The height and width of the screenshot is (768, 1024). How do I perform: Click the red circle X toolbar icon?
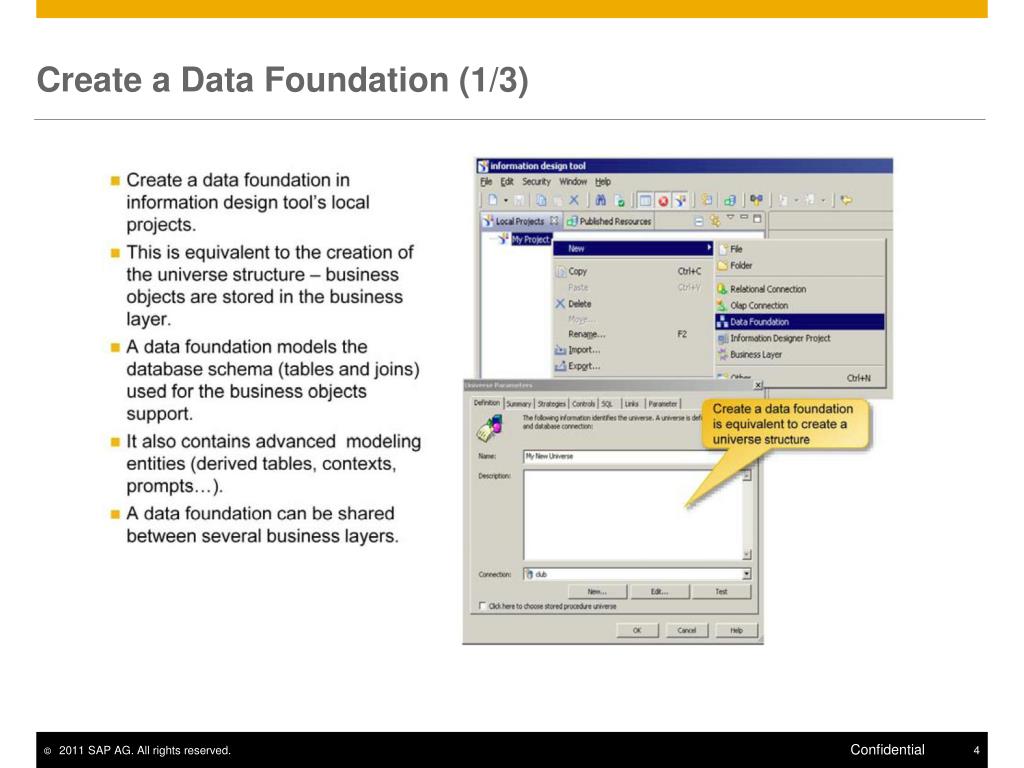pyautogui.click(x=663, y=200)
